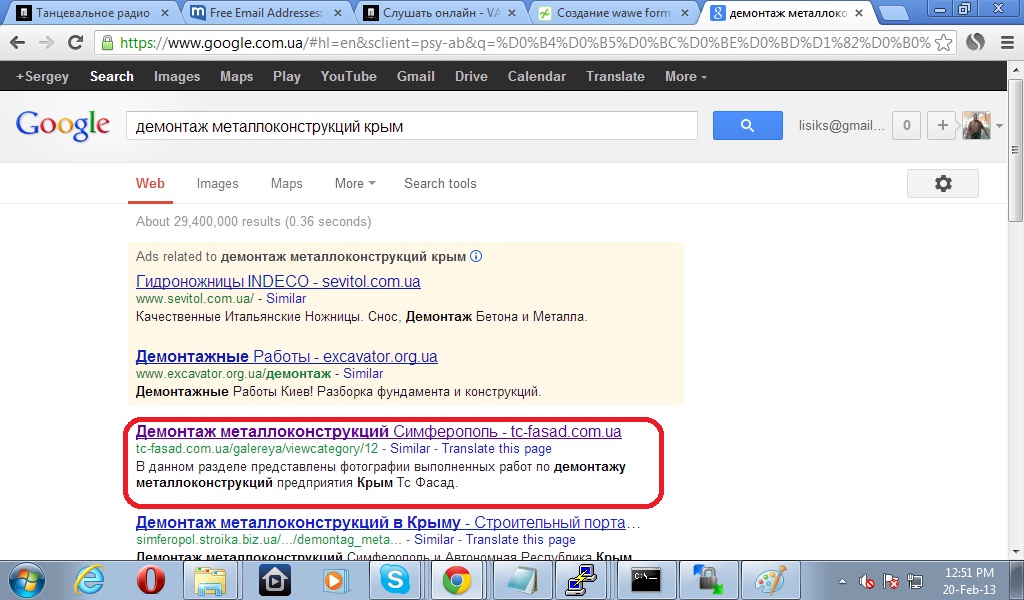Viewport: 1024px width, 600px height.
Task: Open the PuTTY taskbar icon
Action: tap(583, 580)
